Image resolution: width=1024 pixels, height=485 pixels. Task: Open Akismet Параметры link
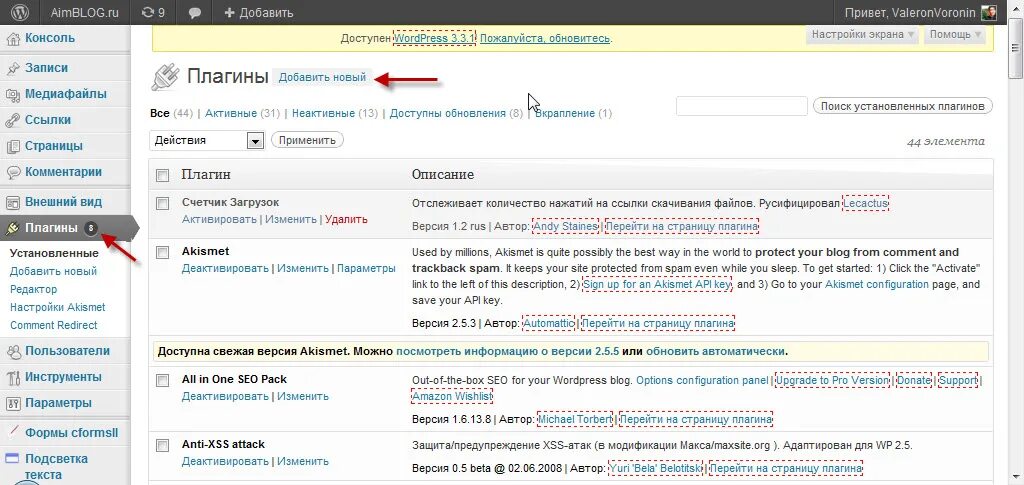coord(366,268)
